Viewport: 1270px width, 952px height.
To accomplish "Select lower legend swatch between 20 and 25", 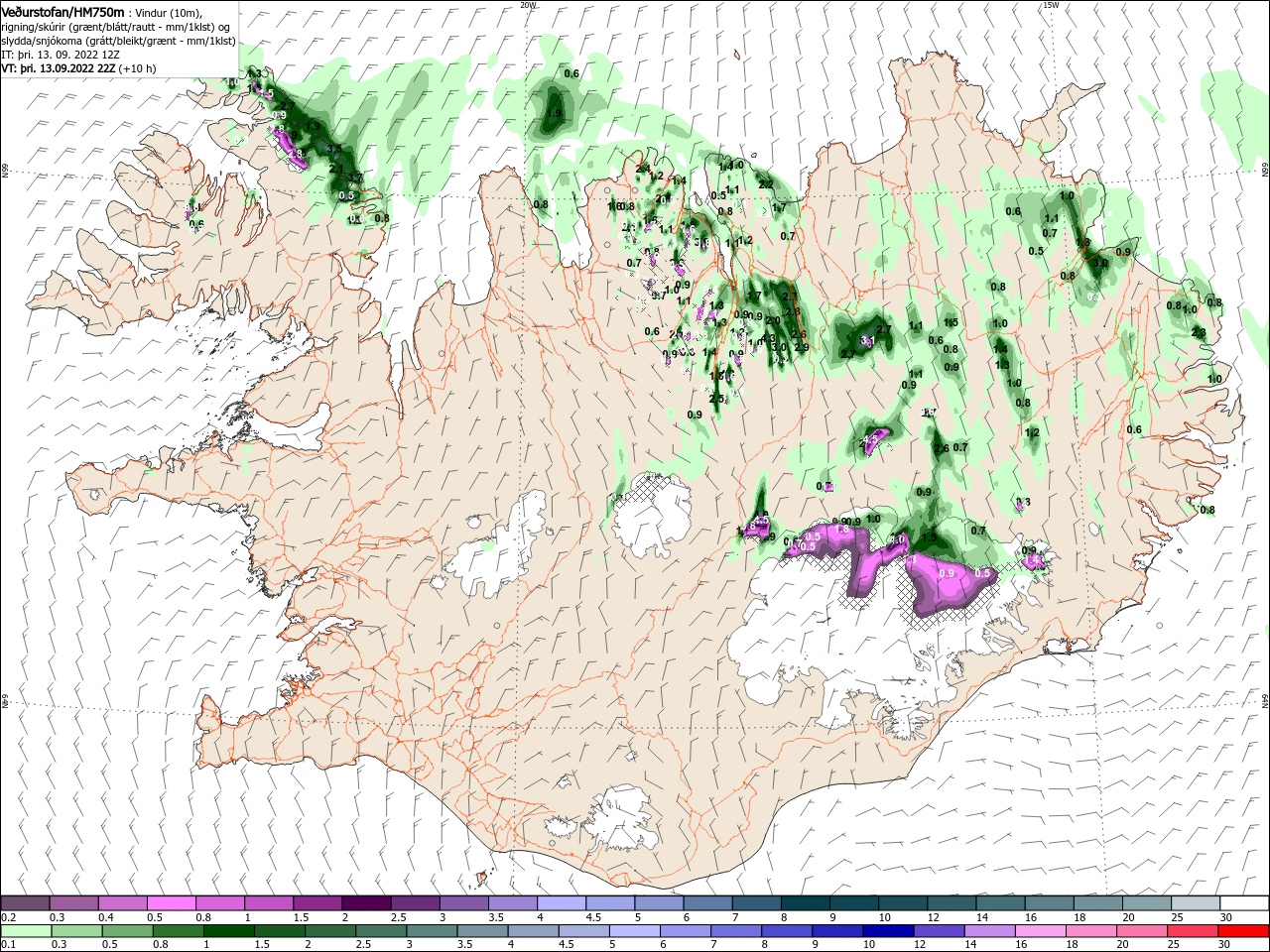I will click(x=1140, y=931).
